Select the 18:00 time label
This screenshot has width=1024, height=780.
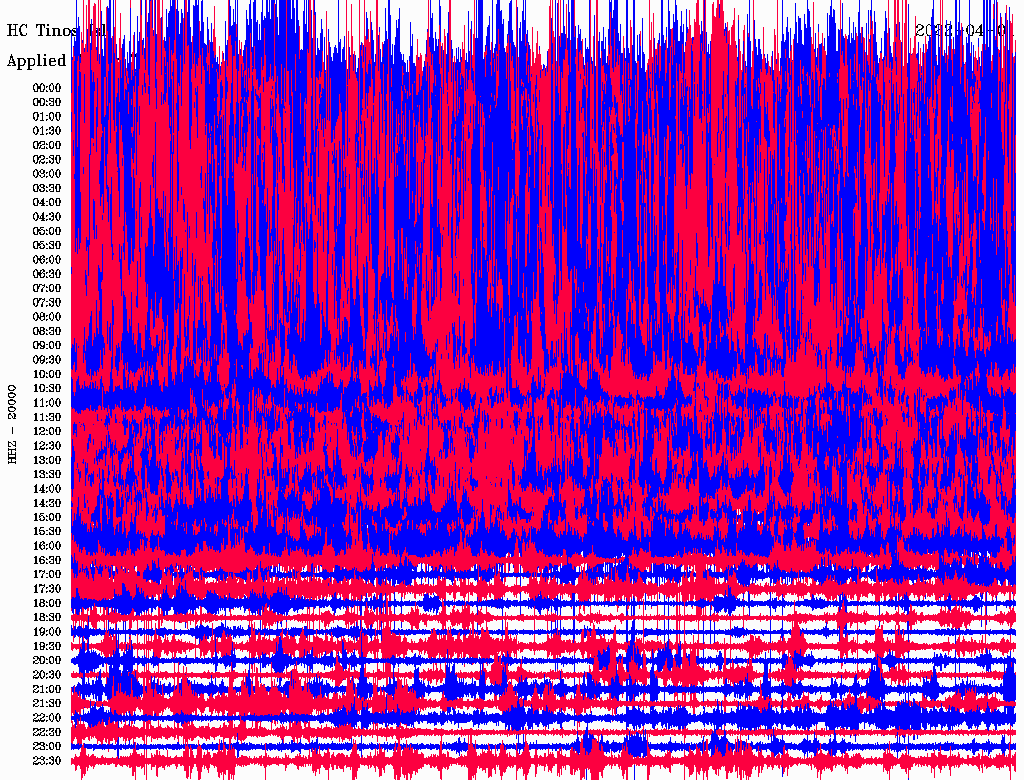pos(47,604)
